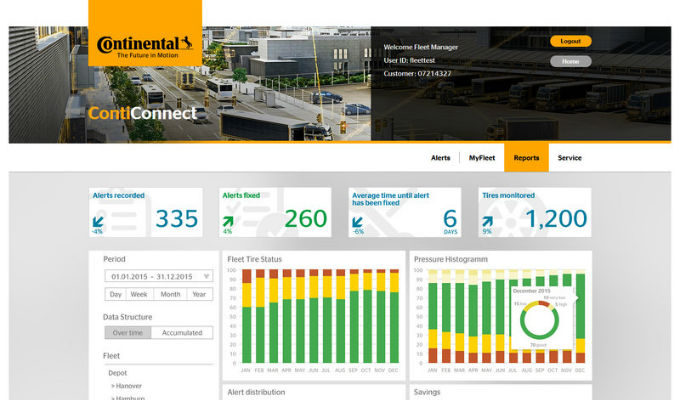Click the Alerts recorded trend arrow
Viewport: 680px width, 400px height.
pyautogui.click(x=98, y=221)
